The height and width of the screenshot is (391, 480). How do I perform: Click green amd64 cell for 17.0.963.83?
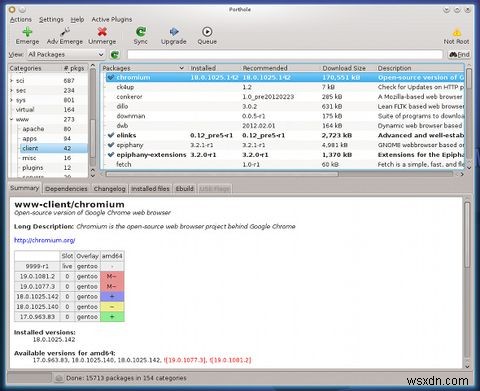[112, 316]
